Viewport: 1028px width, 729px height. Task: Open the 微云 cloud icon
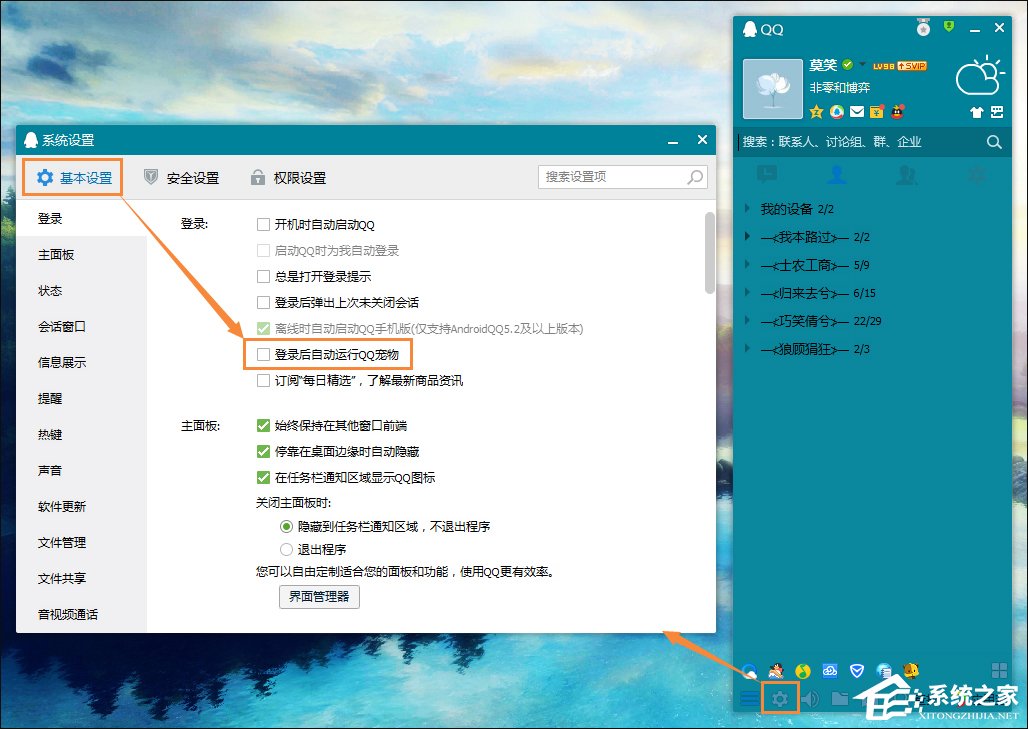830,671
